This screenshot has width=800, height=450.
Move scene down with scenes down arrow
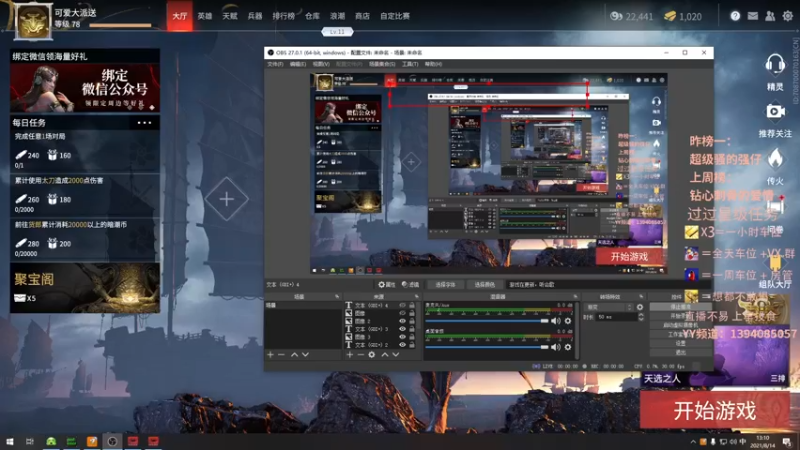coord(305,355)
